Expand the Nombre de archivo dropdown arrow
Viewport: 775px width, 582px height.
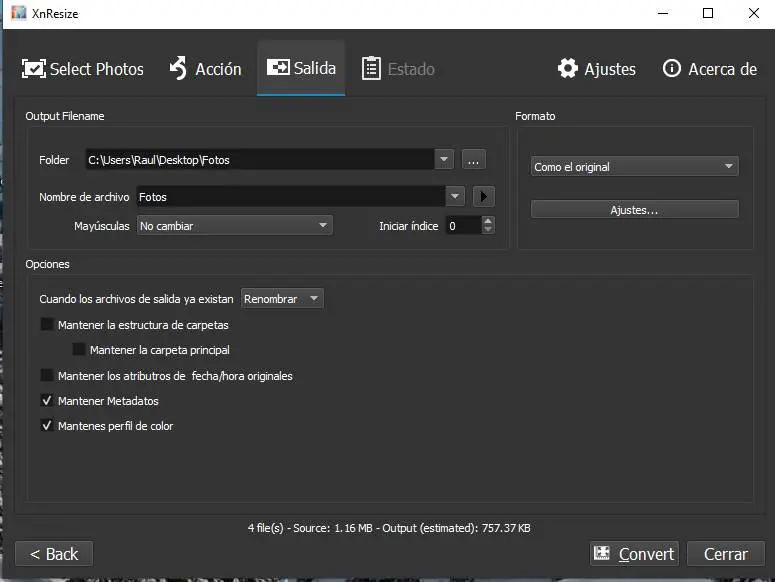click(x=455, y=197)
